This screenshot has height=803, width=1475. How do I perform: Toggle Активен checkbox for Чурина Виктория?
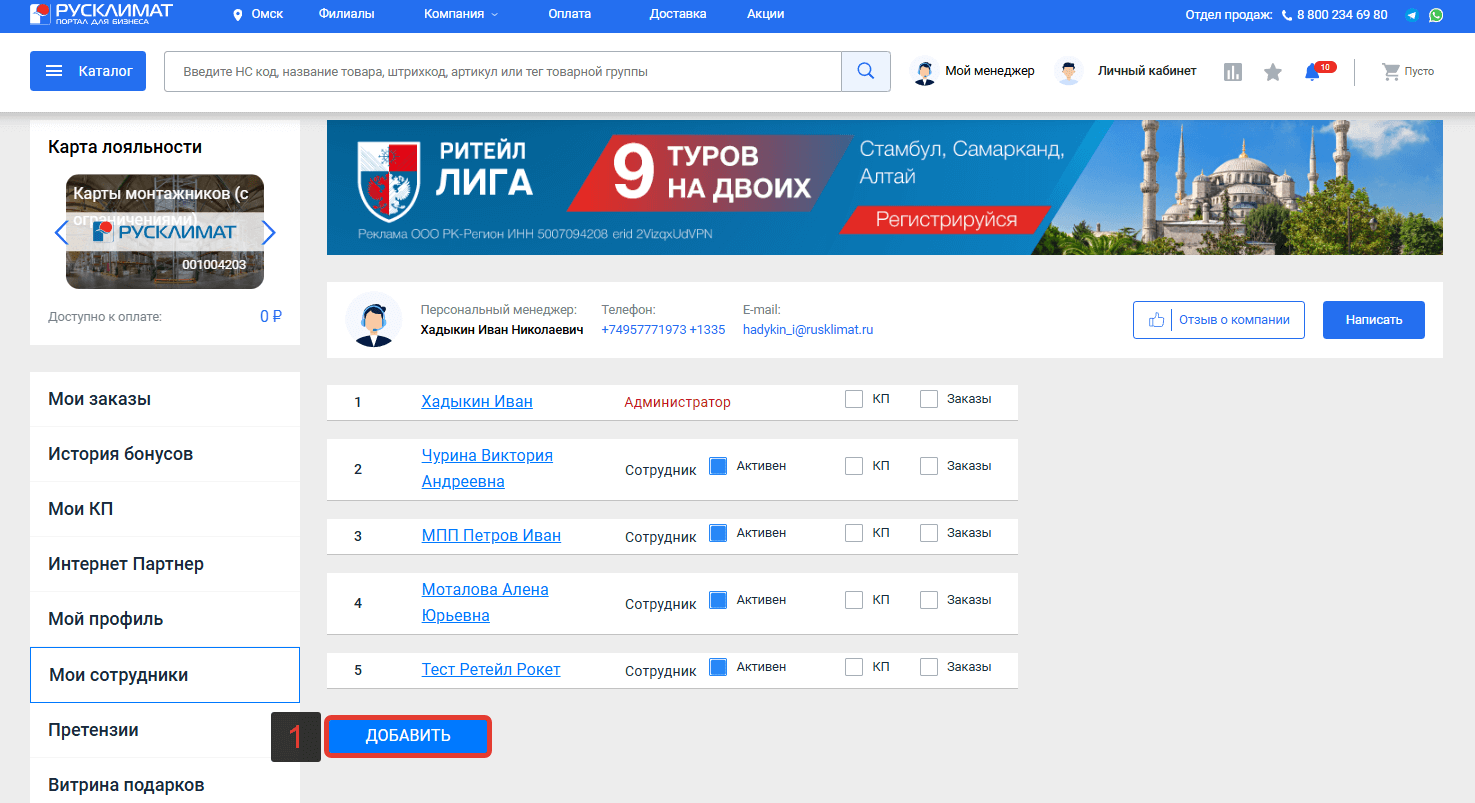[x=718, y=466]
